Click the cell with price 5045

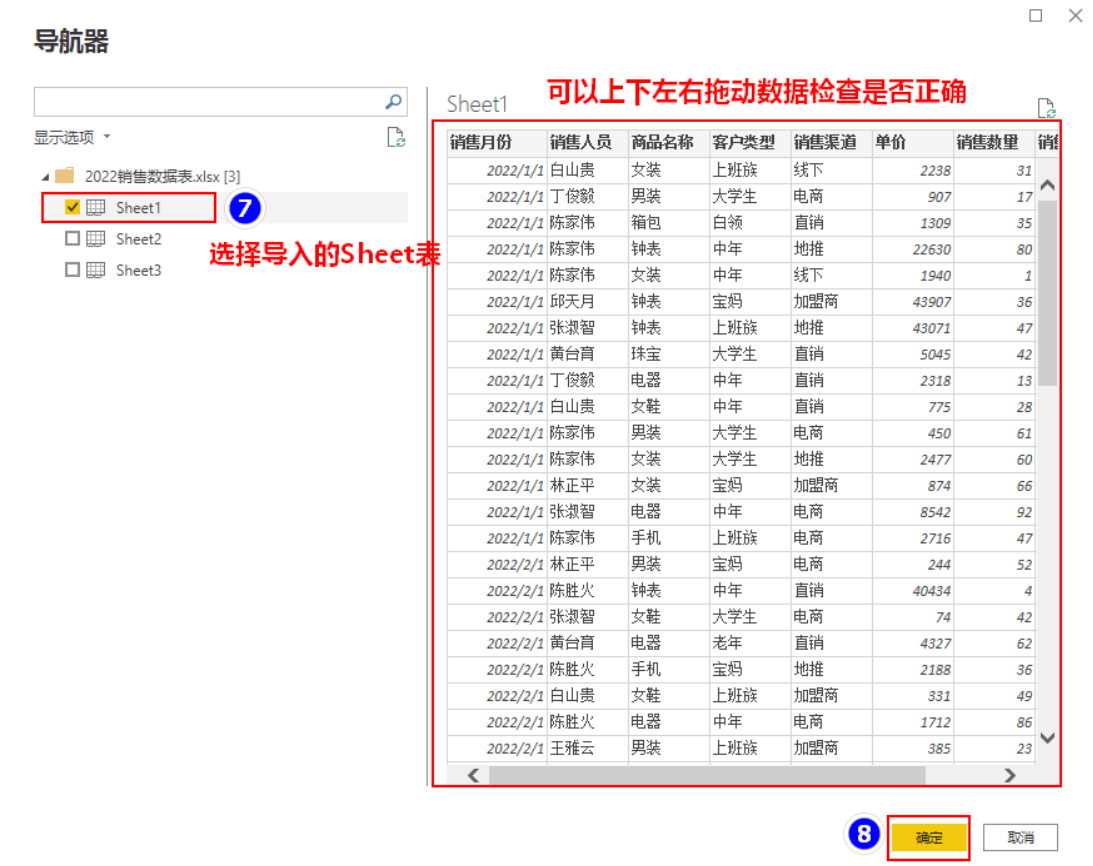(912, 354)
